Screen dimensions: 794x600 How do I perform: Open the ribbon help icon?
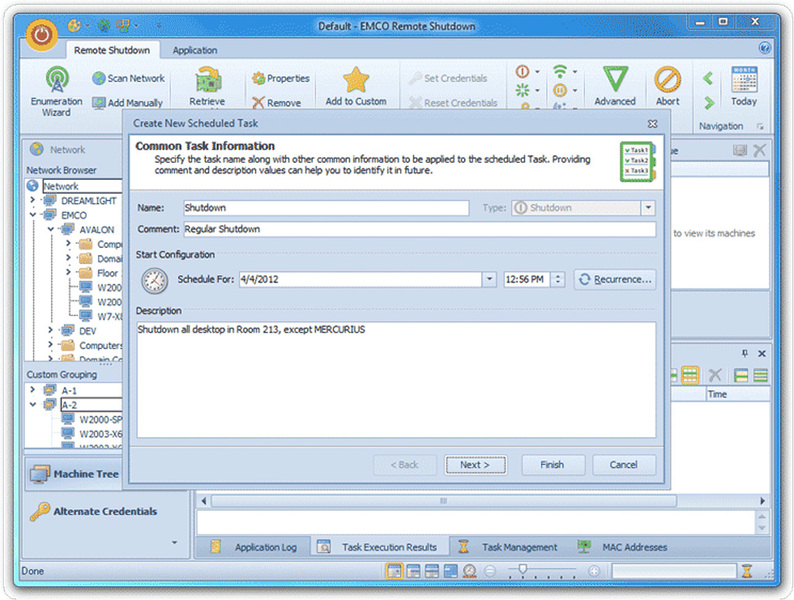pos(765,48)
